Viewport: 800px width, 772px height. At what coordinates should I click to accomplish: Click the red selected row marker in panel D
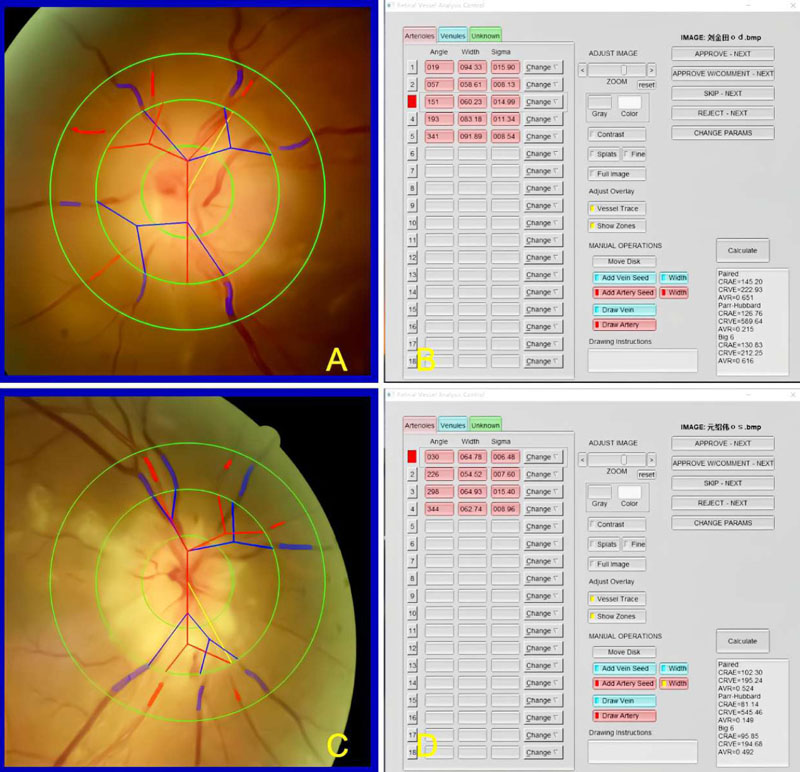coord(412,457)
